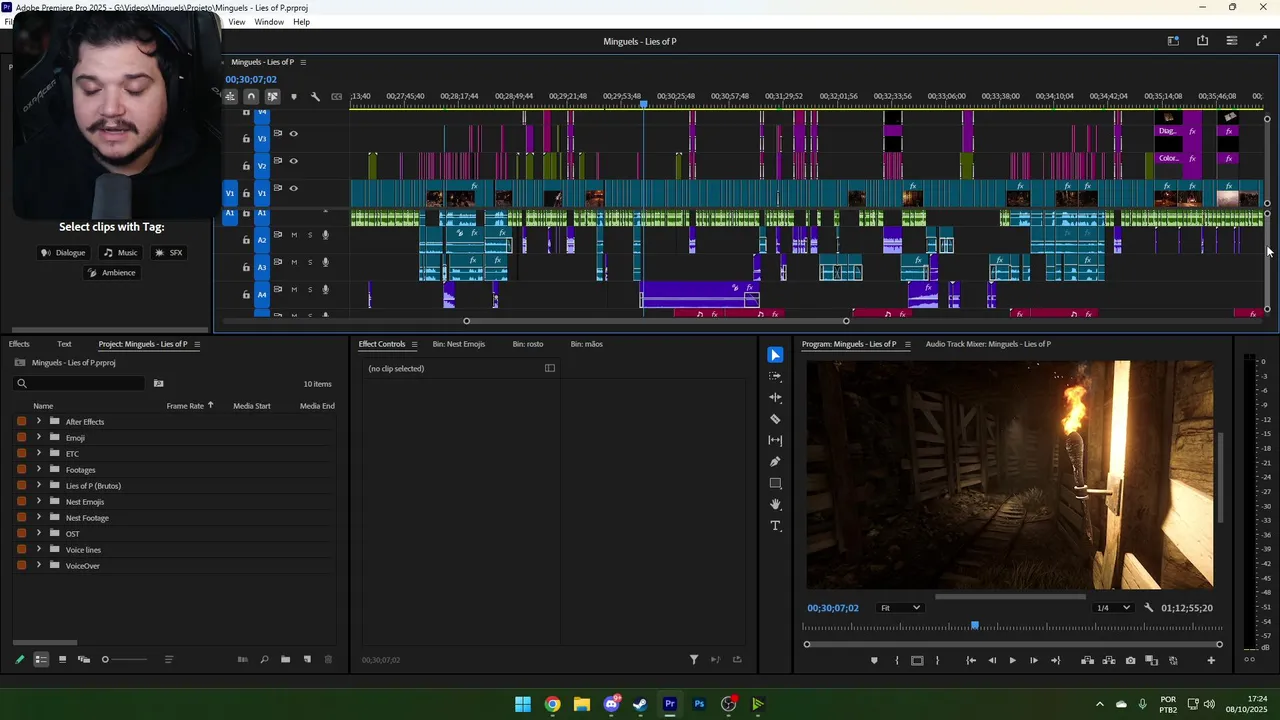Toggle Linked Selection in the timeline

(272, 97)
